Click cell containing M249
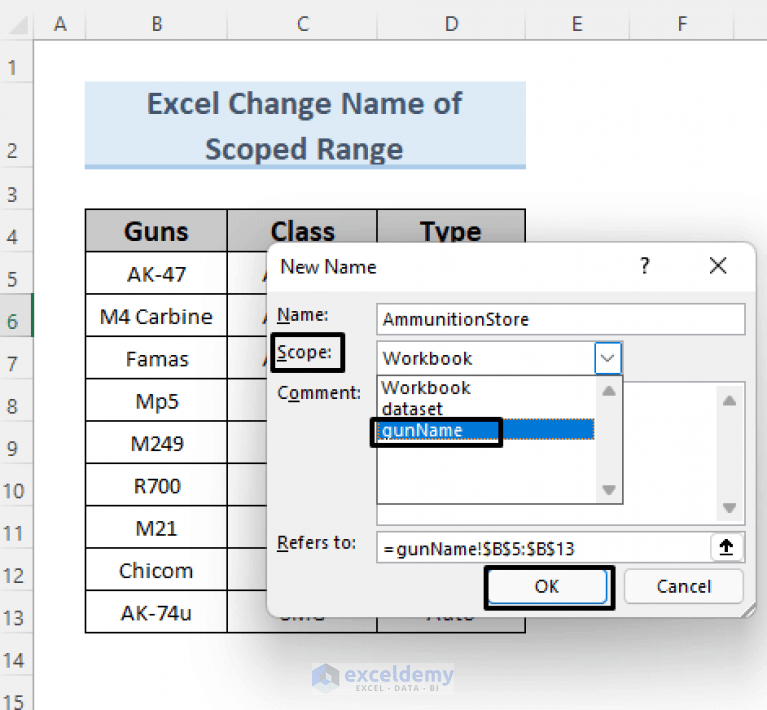The width and height of the screenshot is (767, 710). [157, 443]
